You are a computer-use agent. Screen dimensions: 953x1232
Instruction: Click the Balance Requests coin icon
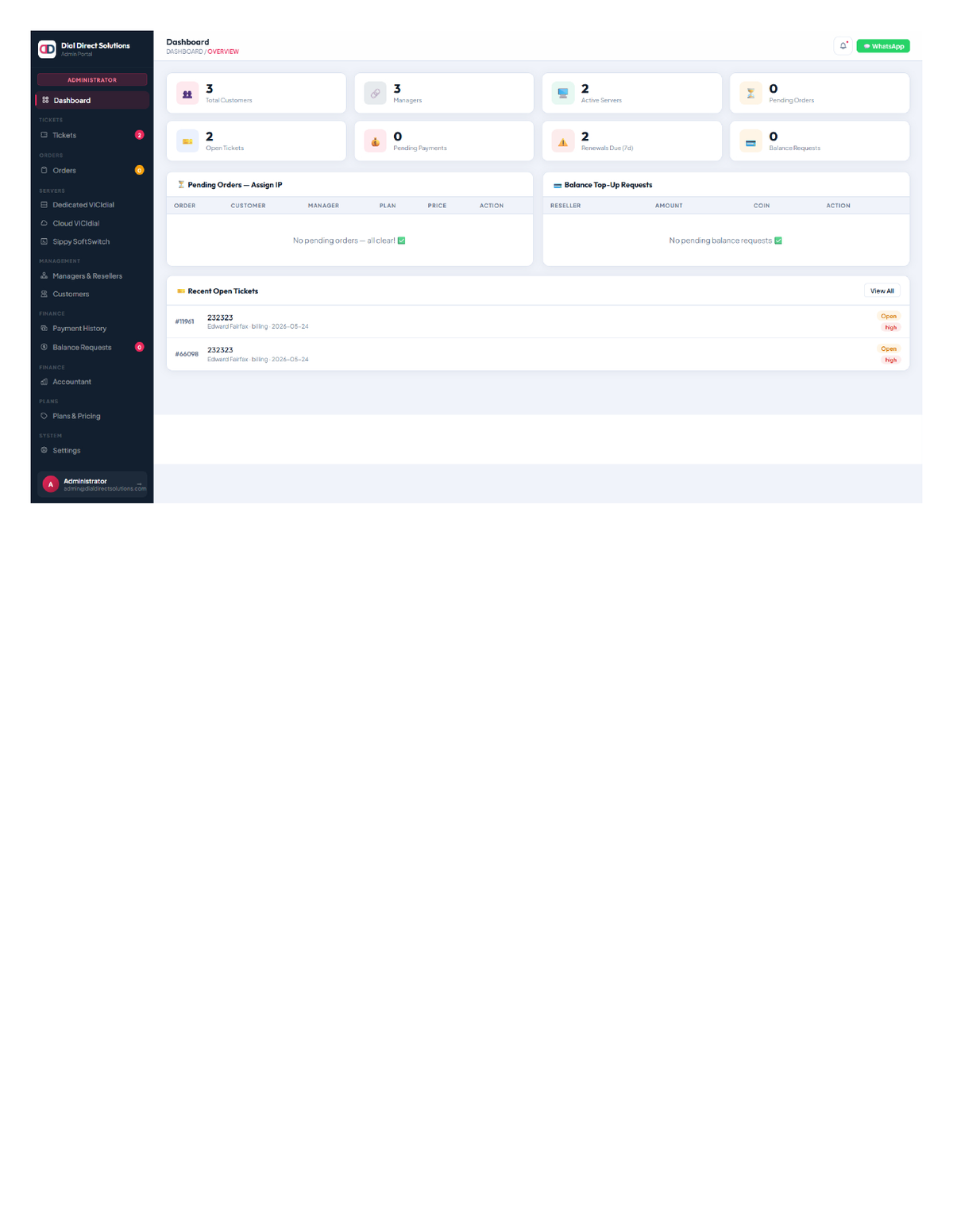[44, 347]
